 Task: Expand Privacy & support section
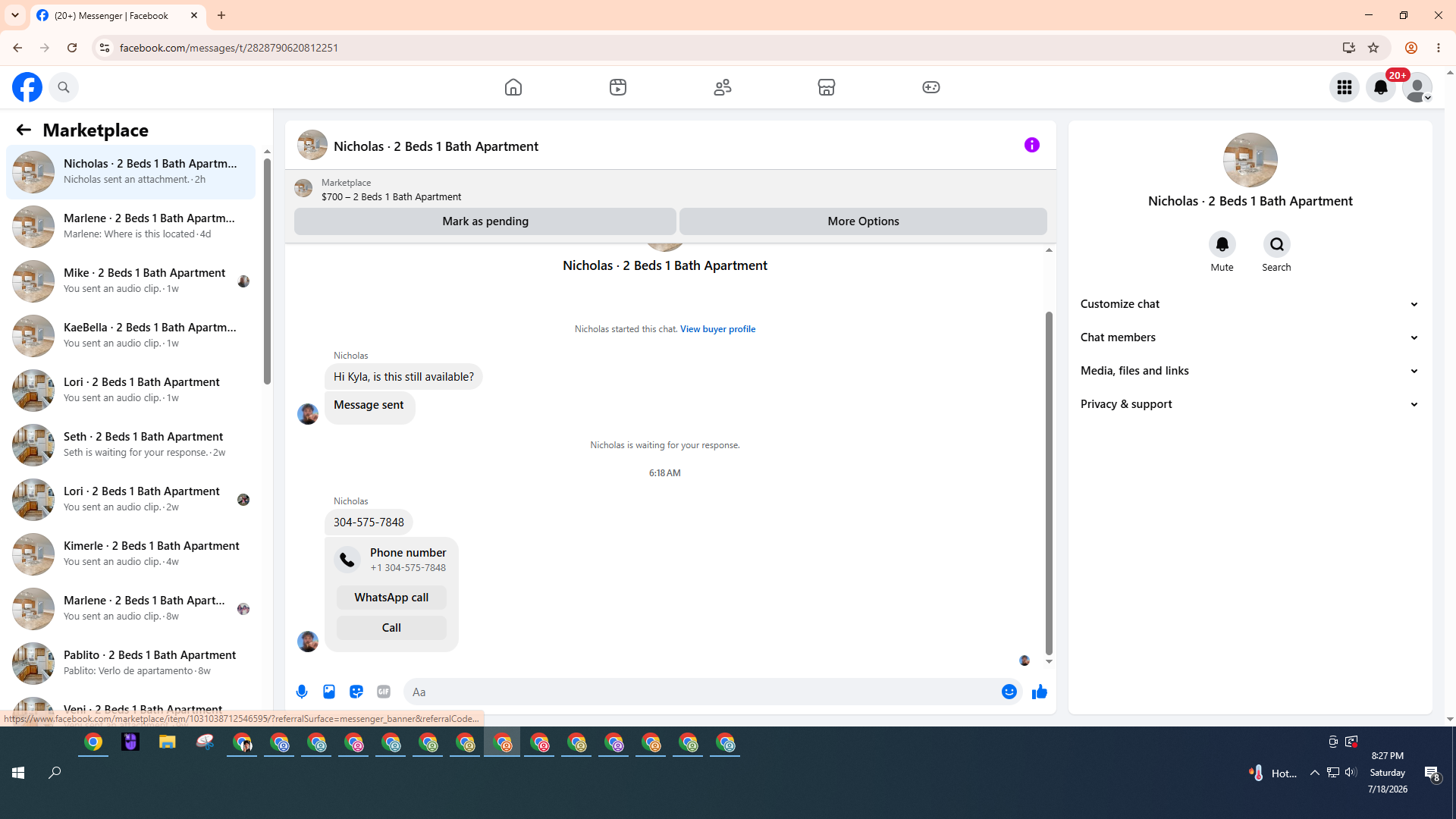tap(1250, 404)
